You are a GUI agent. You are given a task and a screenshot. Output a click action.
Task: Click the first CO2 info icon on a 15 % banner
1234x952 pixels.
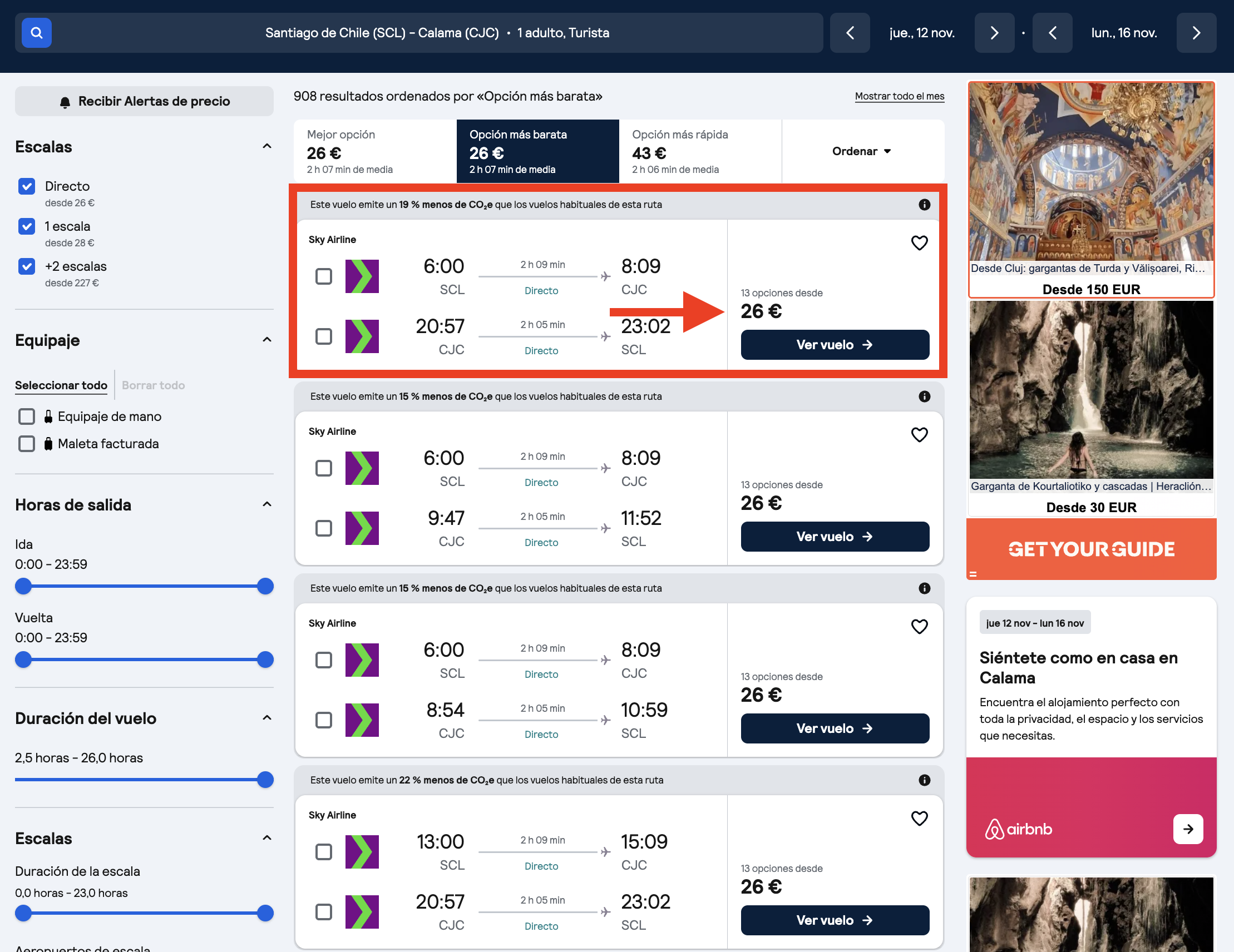pos(924,396)
